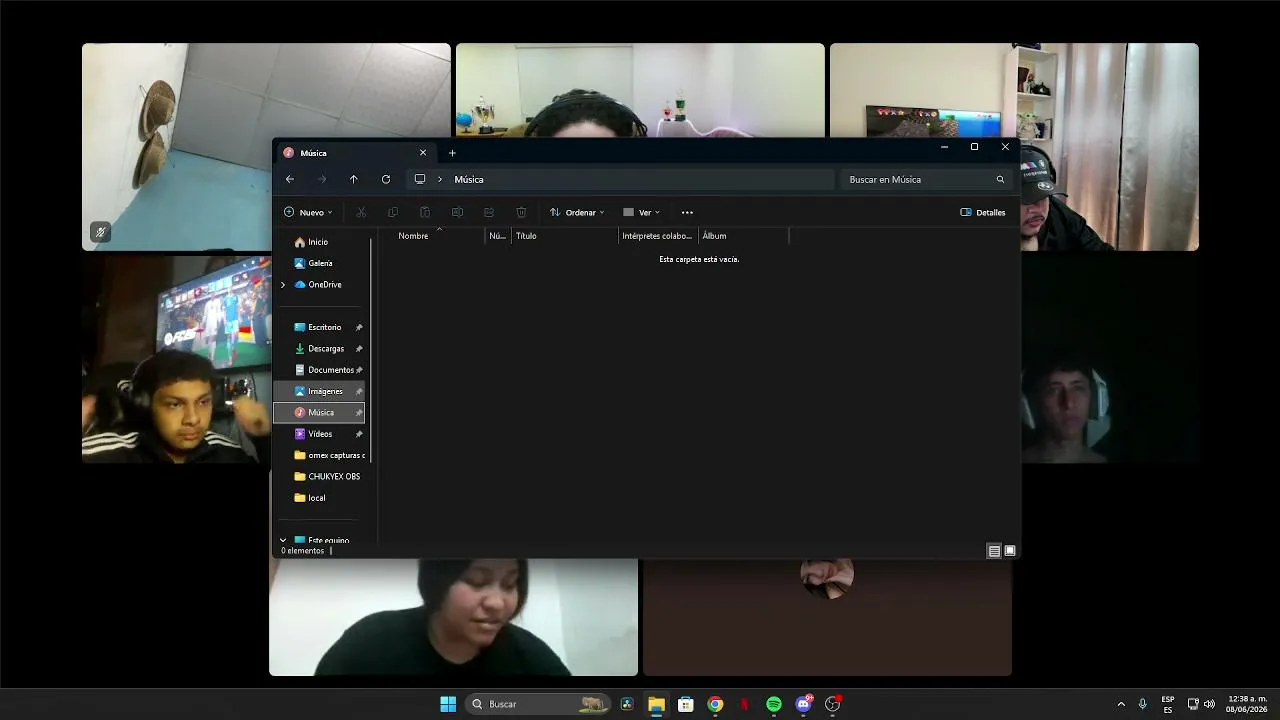The image size is (1280, 720).
Task: Click the Intérpretes colabo... column header
Action: (657, 236)
